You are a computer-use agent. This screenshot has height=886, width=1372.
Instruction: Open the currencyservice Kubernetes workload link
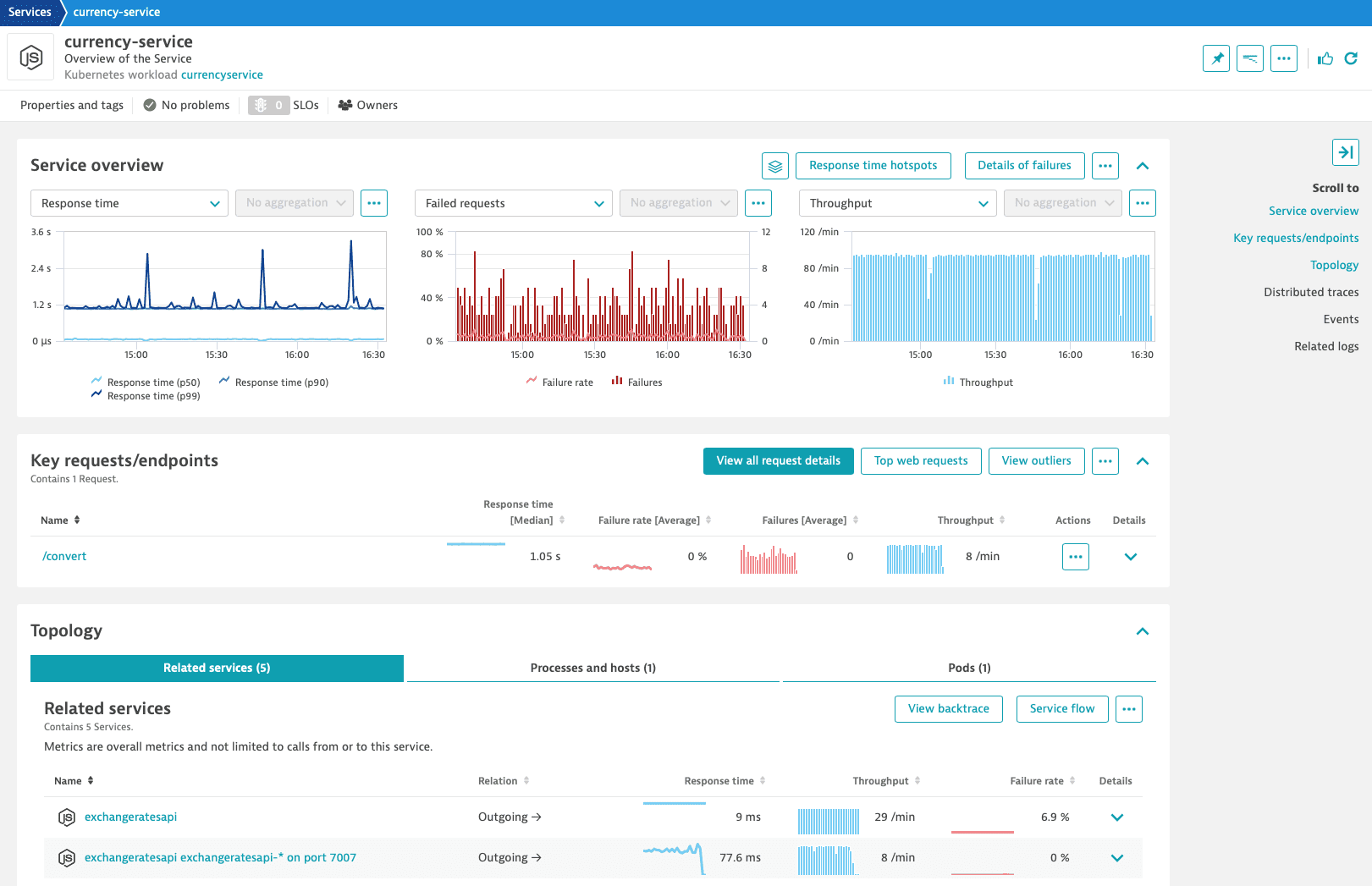tap(222, 74)
